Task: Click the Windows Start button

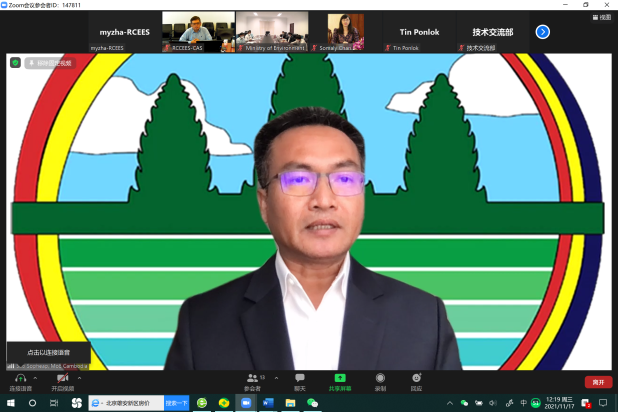Action: click(x=8, y=403)
